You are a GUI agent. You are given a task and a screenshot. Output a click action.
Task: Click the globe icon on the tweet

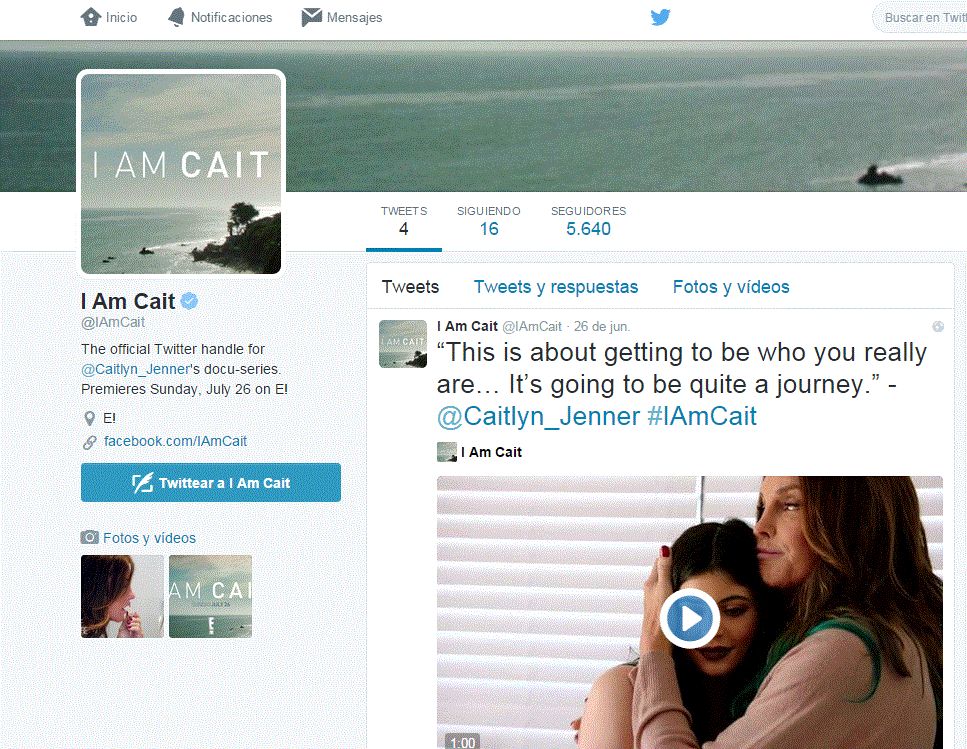point(938,327)
